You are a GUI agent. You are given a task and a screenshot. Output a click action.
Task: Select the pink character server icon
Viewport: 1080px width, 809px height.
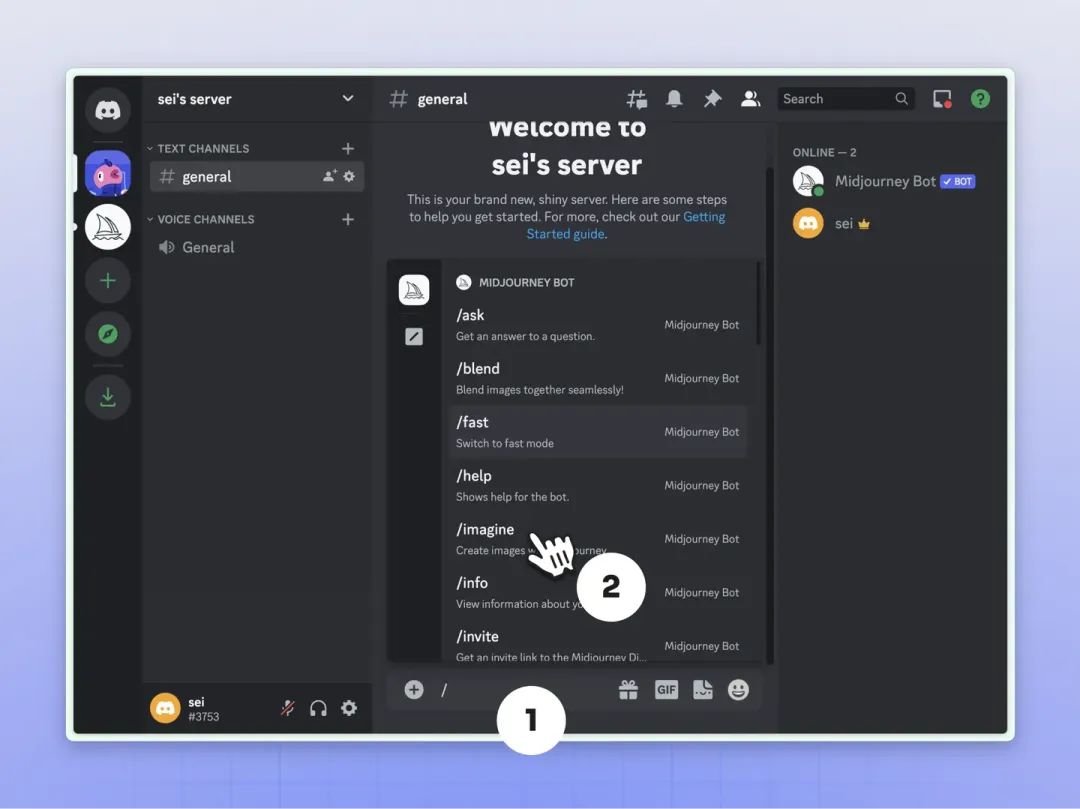[107, 174]
